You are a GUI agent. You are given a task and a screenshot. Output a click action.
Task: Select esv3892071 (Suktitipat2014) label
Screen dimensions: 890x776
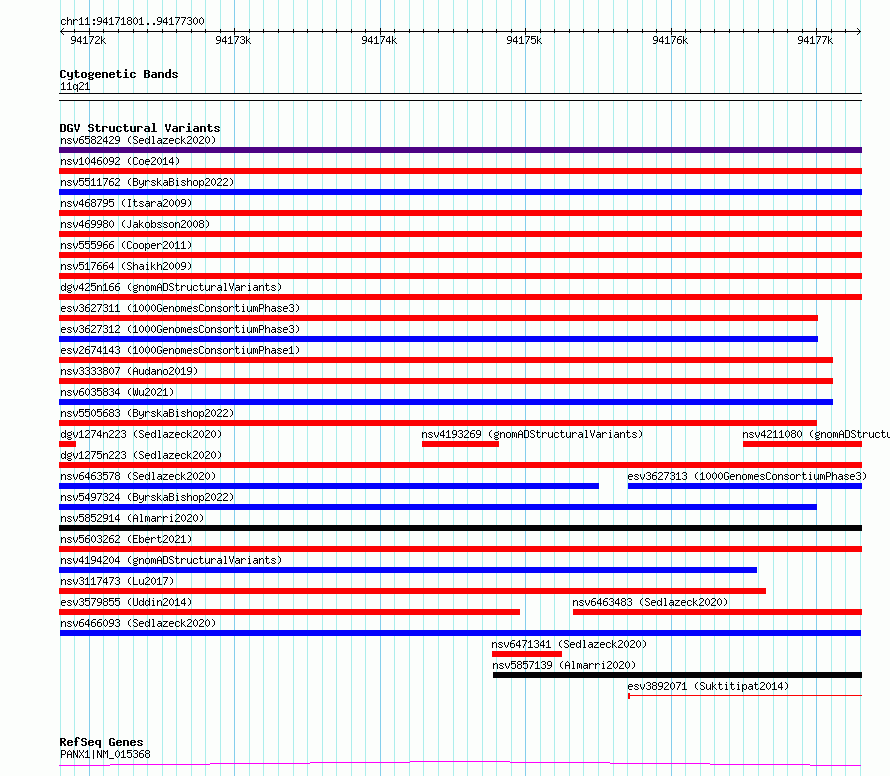[708, 686]
